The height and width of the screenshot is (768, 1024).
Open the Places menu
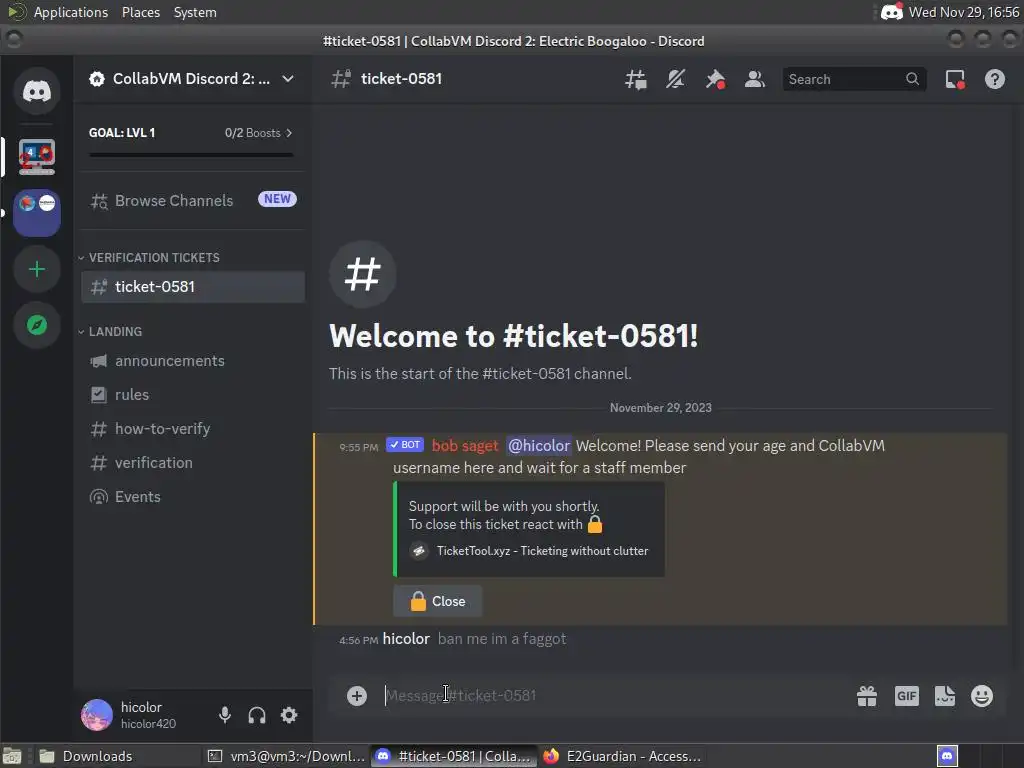click(x=140, y=12)
